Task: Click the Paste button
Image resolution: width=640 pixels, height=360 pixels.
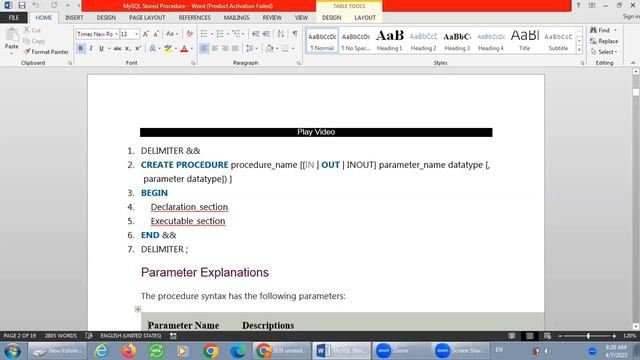Action: click(11, 41)
